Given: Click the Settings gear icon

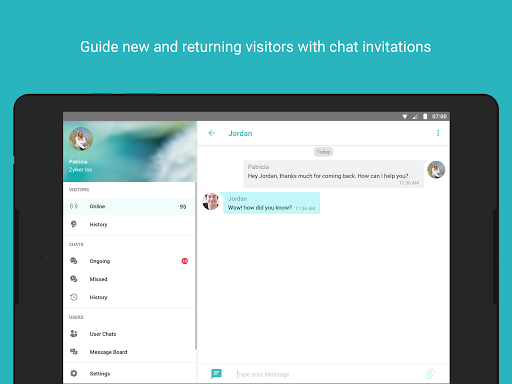Looking at the screenshot, I should [x=74, y=373].
